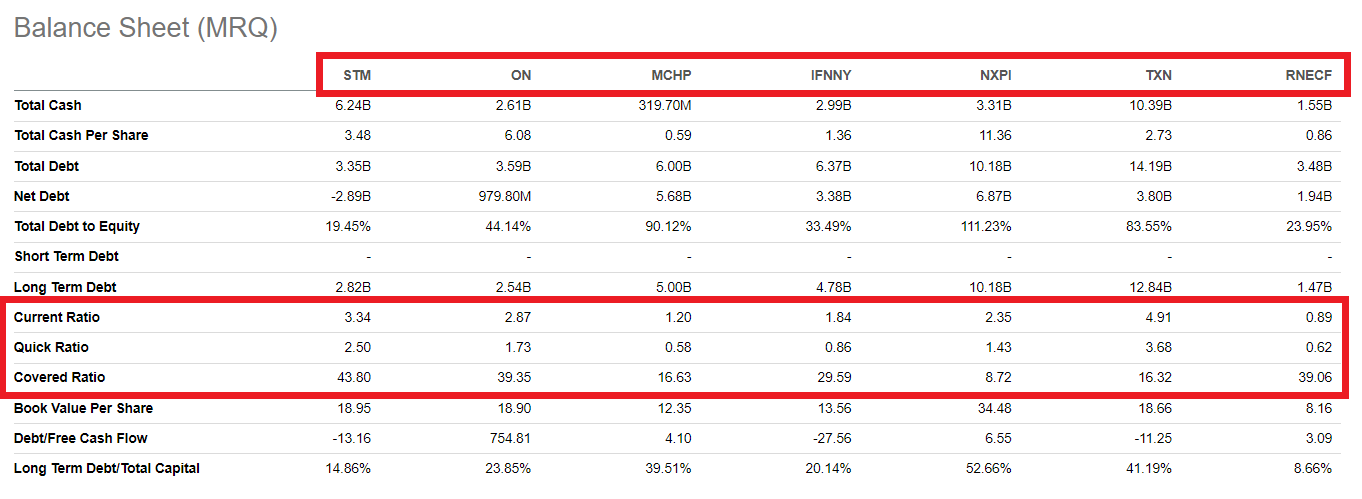Screen dimensions: 1362x499
Task: Click the Net Debt row label
Action: click(x=42, y=196)
